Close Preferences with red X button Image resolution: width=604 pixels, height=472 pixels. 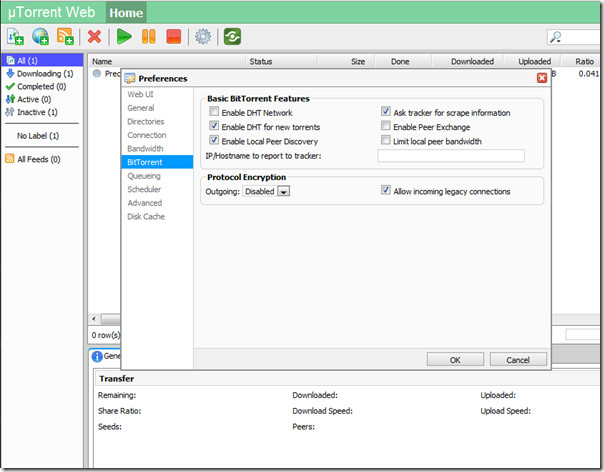point(542,78)
